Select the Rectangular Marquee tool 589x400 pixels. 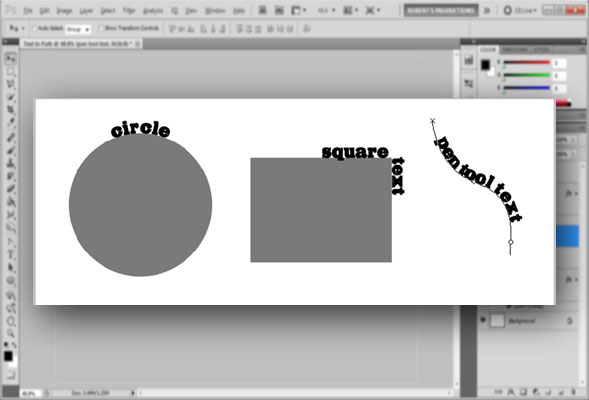11,71
